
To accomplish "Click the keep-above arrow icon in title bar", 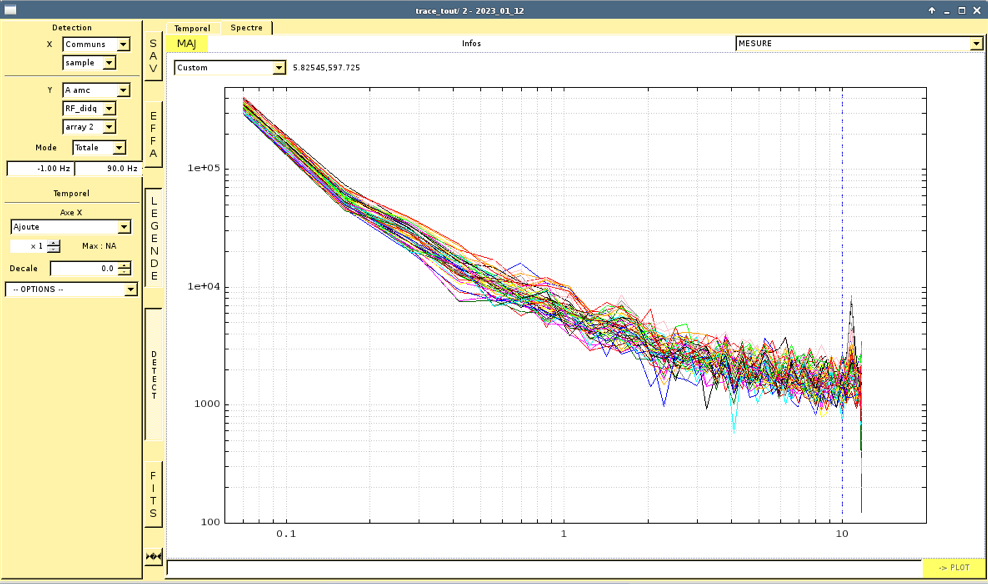I will [x=931, y=10].
